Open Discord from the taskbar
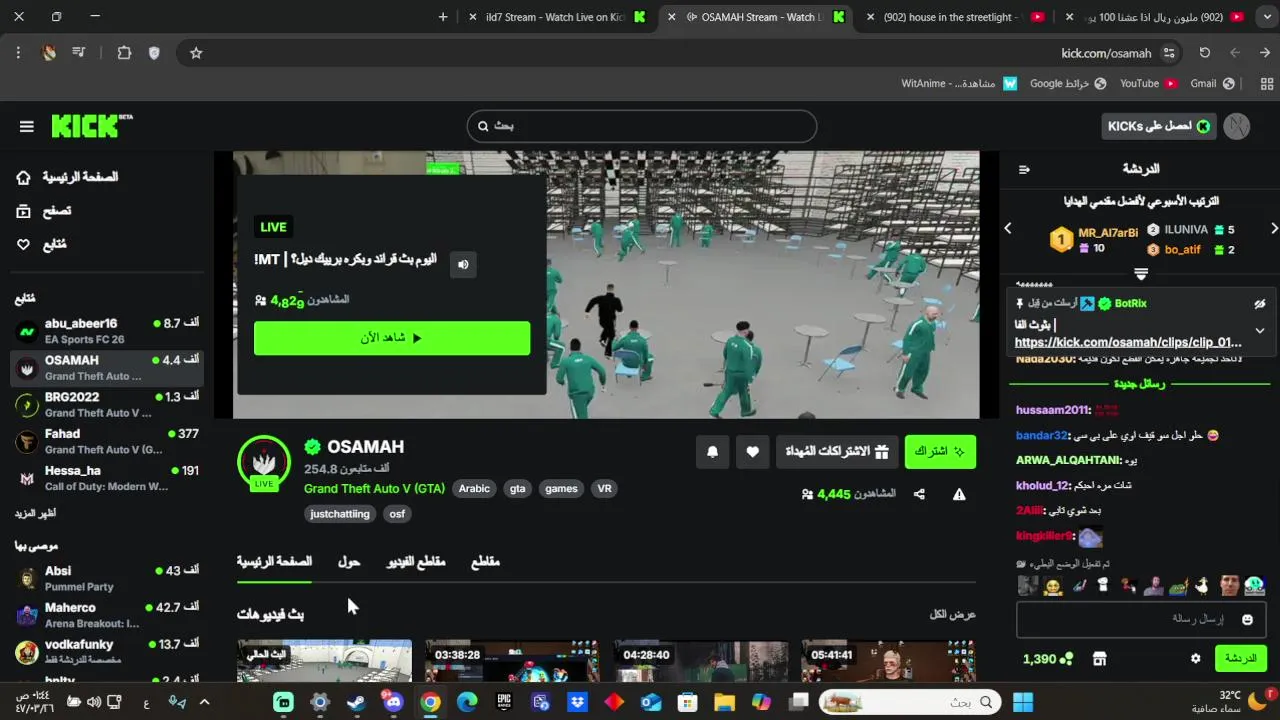1280x720 pixels. (393, 702)
